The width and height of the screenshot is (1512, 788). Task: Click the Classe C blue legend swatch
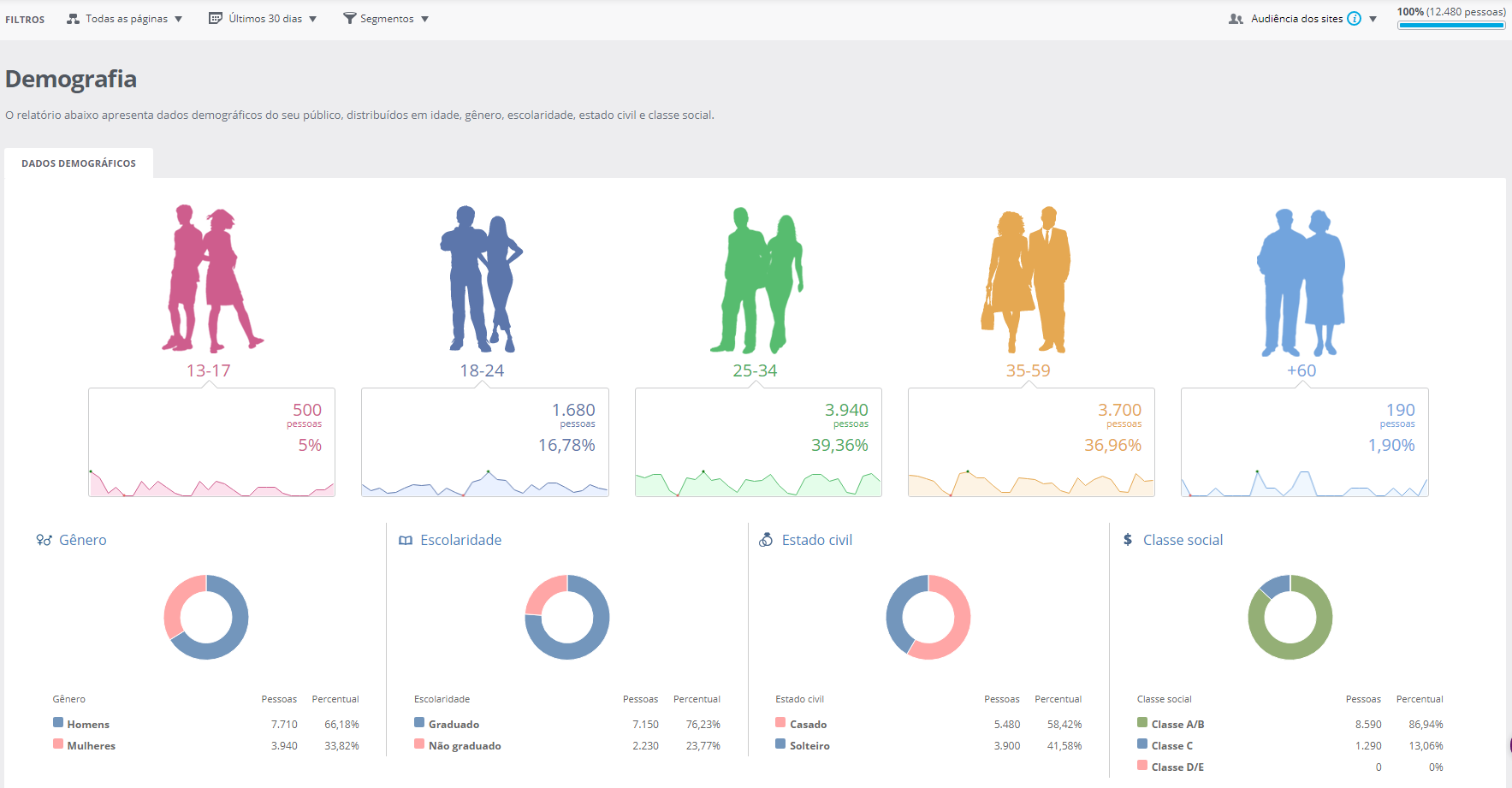pos(1142,744)
